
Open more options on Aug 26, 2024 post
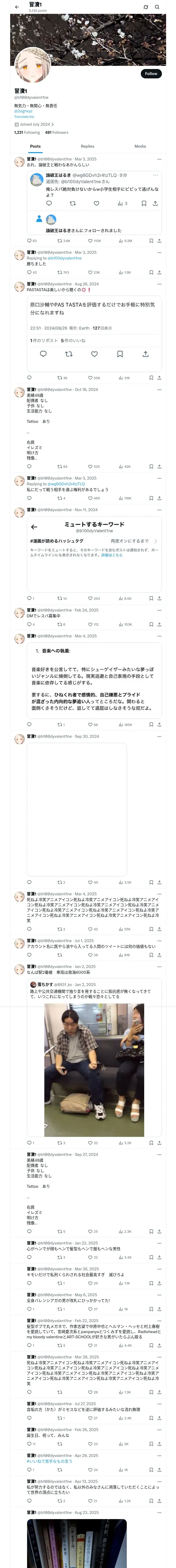160,284
